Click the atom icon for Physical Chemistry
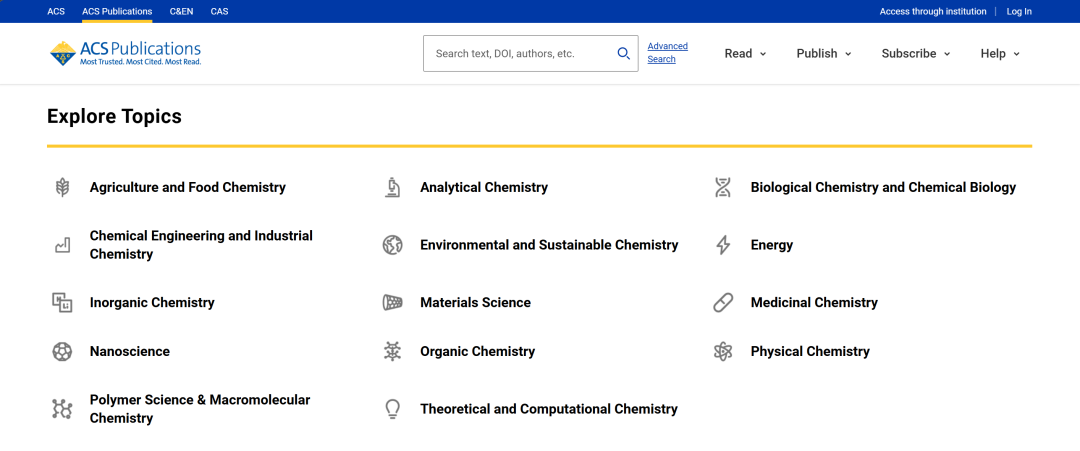The width and height of the screenshot is (1080, 451). (x=723, y=352)
